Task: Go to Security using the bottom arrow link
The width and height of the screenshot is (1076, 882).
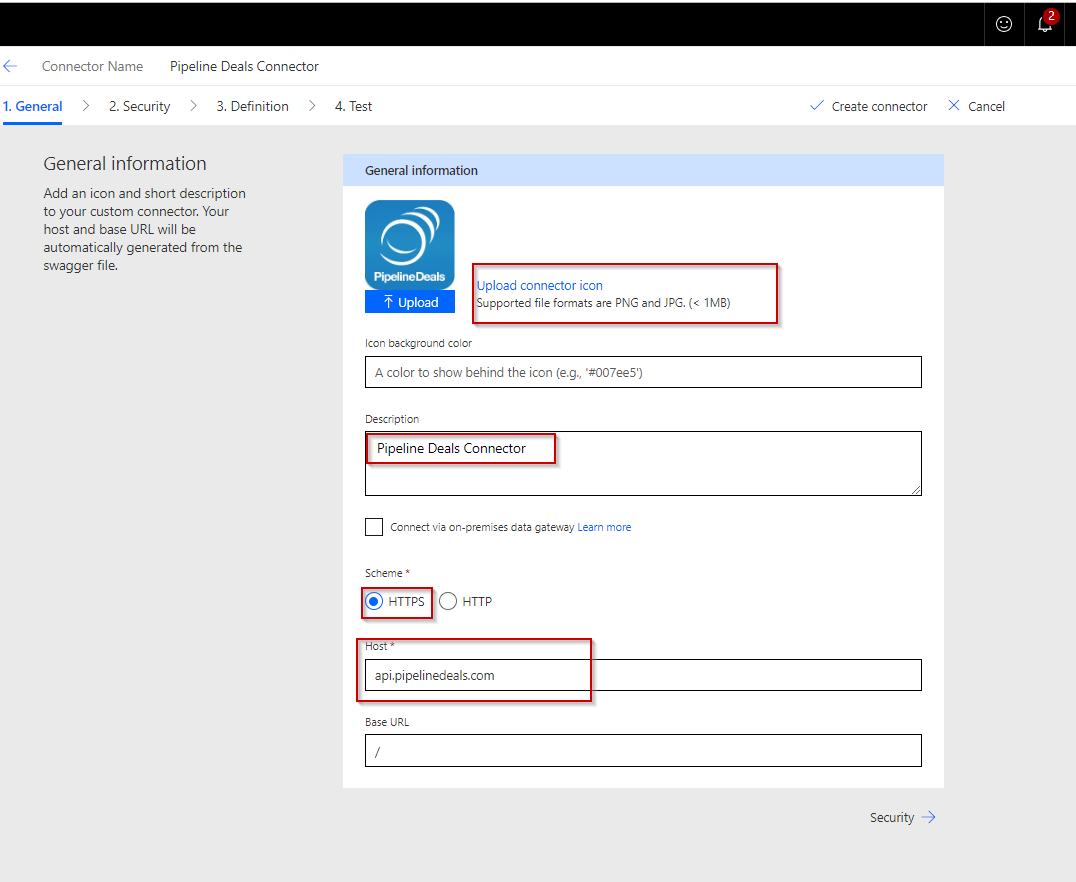Action: pos(902,817)
